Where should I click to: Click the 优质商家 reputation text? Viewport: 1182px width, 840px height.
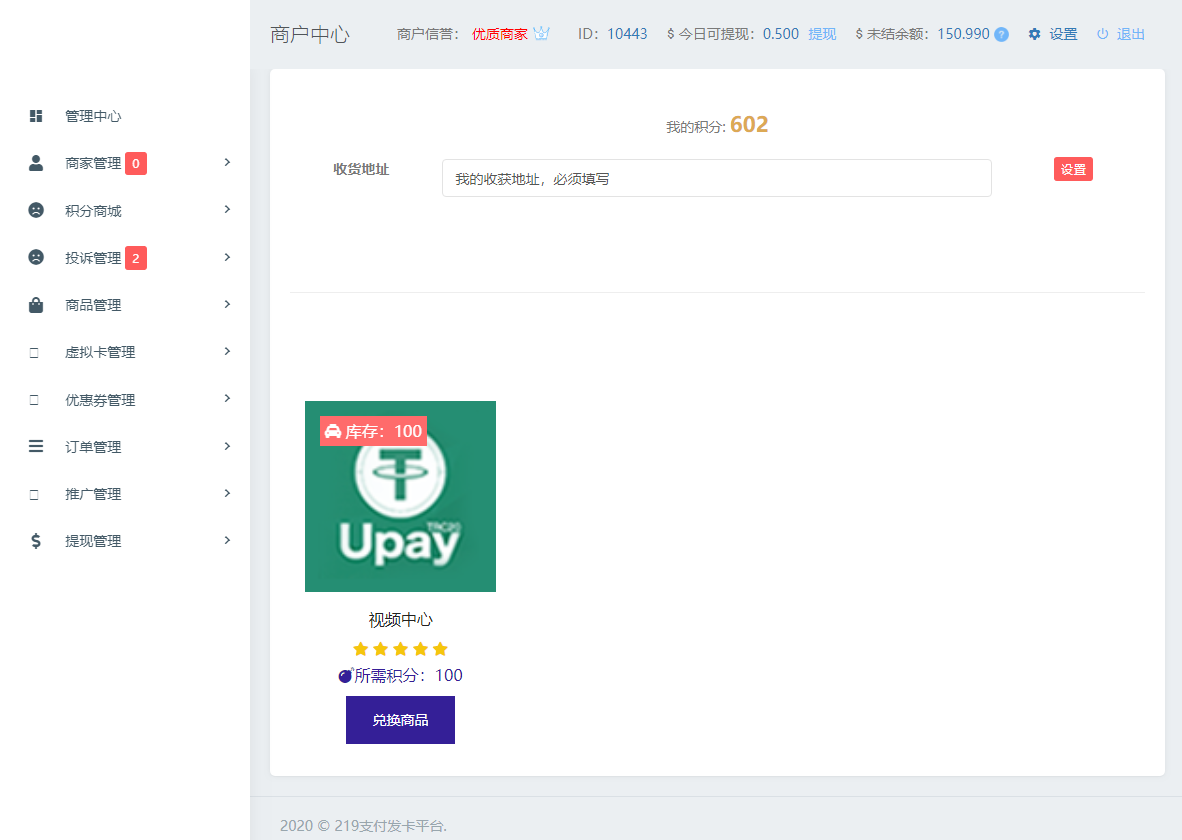click(x=500, y=34)
